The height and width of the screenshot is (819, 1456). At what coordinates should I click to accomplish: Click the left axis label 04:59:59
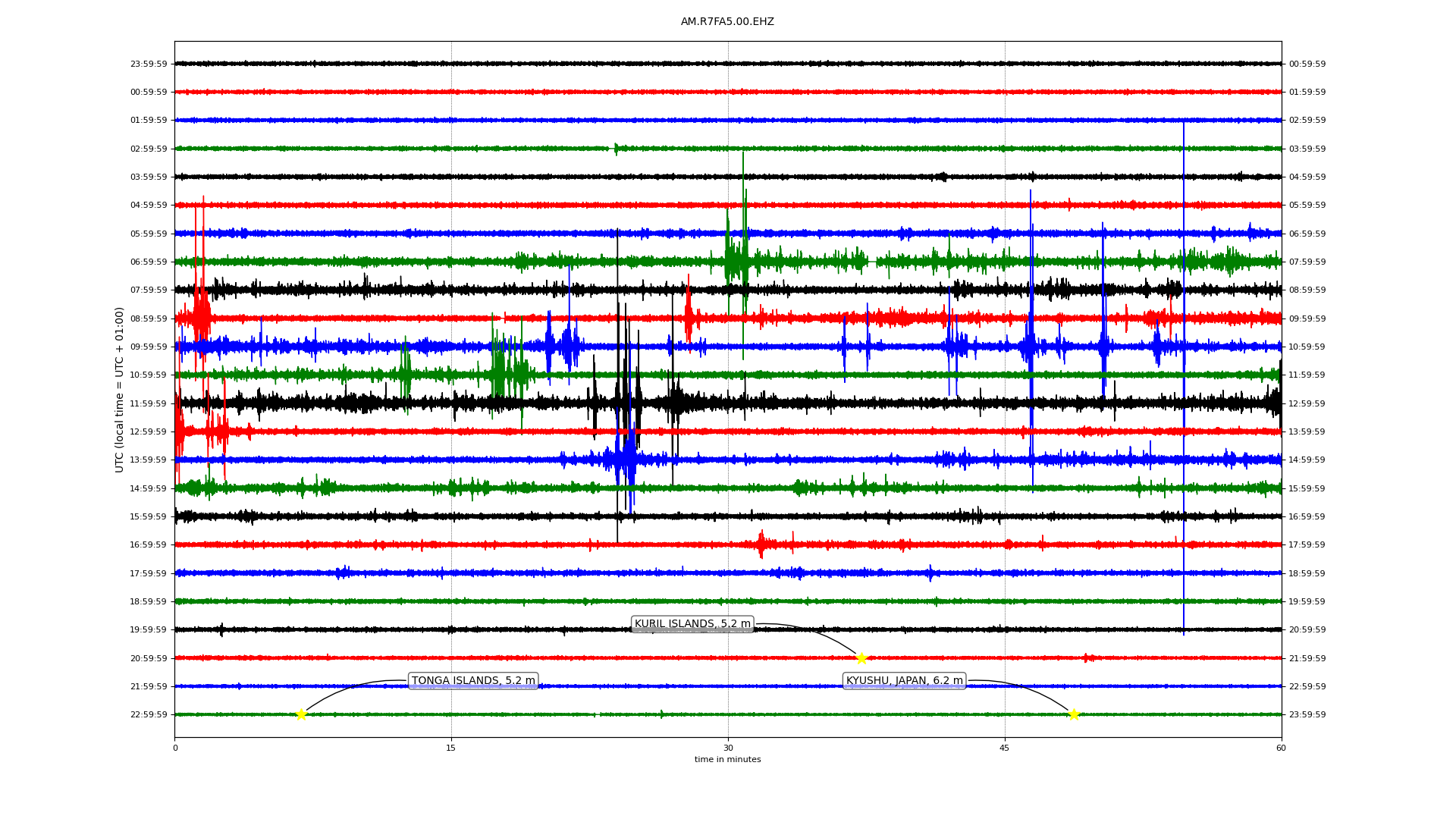149,206
